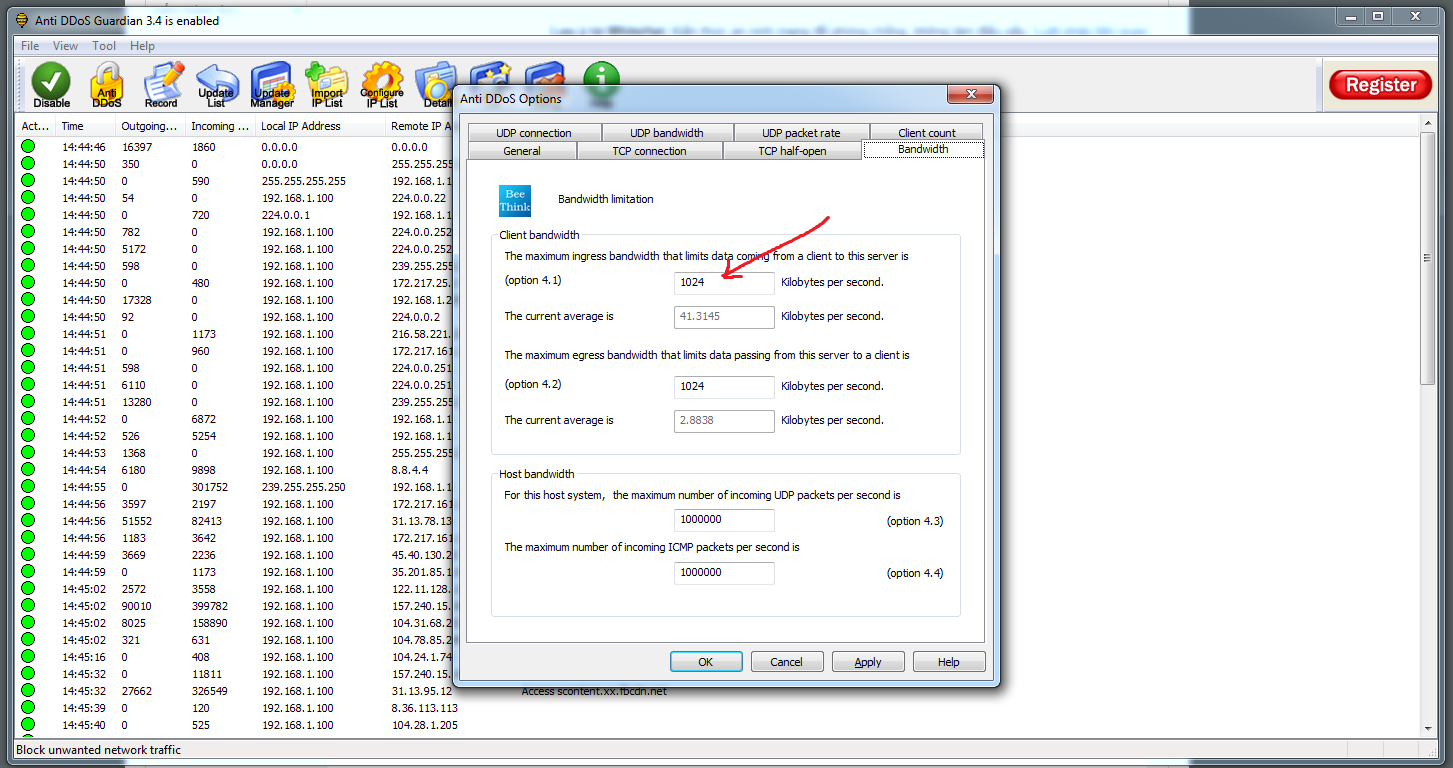This screenshot has height=768, width=1453.
Task: Click green status dot of 14:45:16 row
Action: coord(28,657)
